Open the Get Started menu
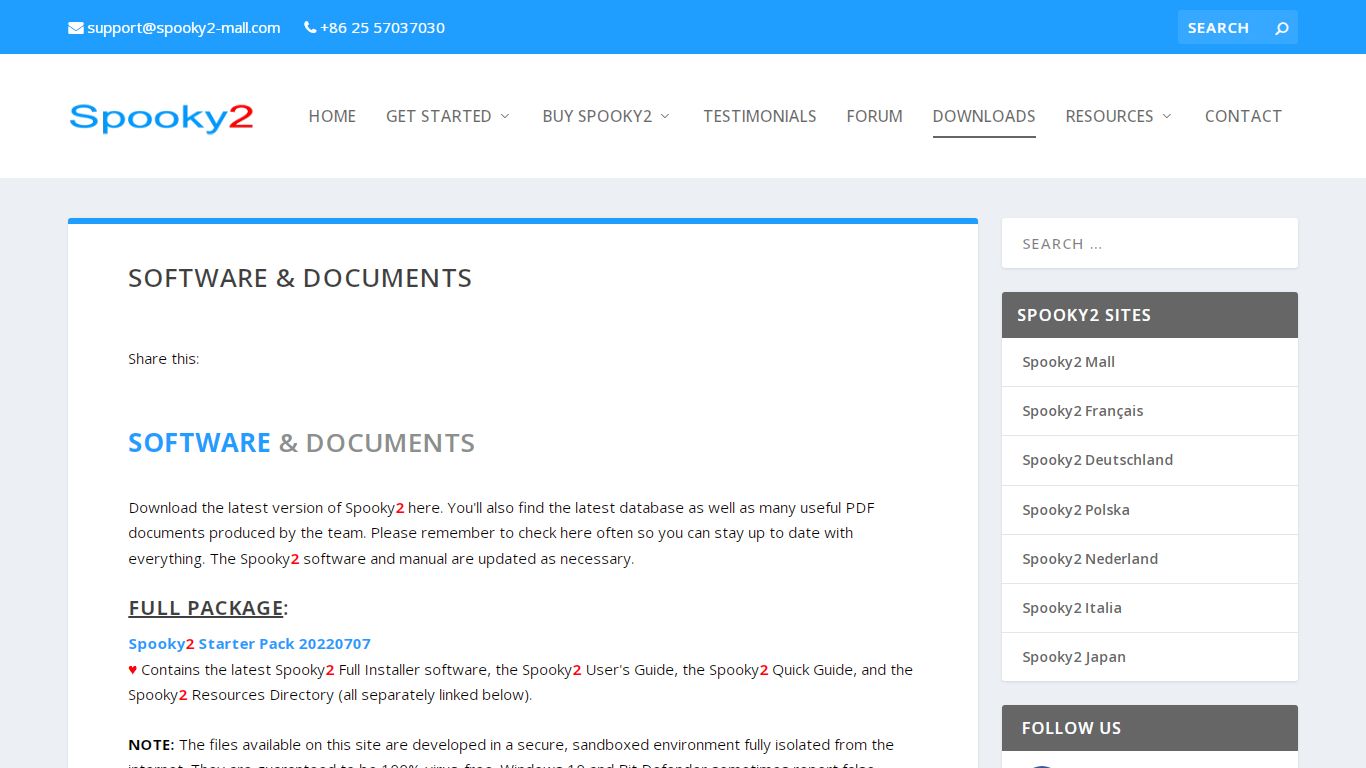 click(x=439, y=116)
